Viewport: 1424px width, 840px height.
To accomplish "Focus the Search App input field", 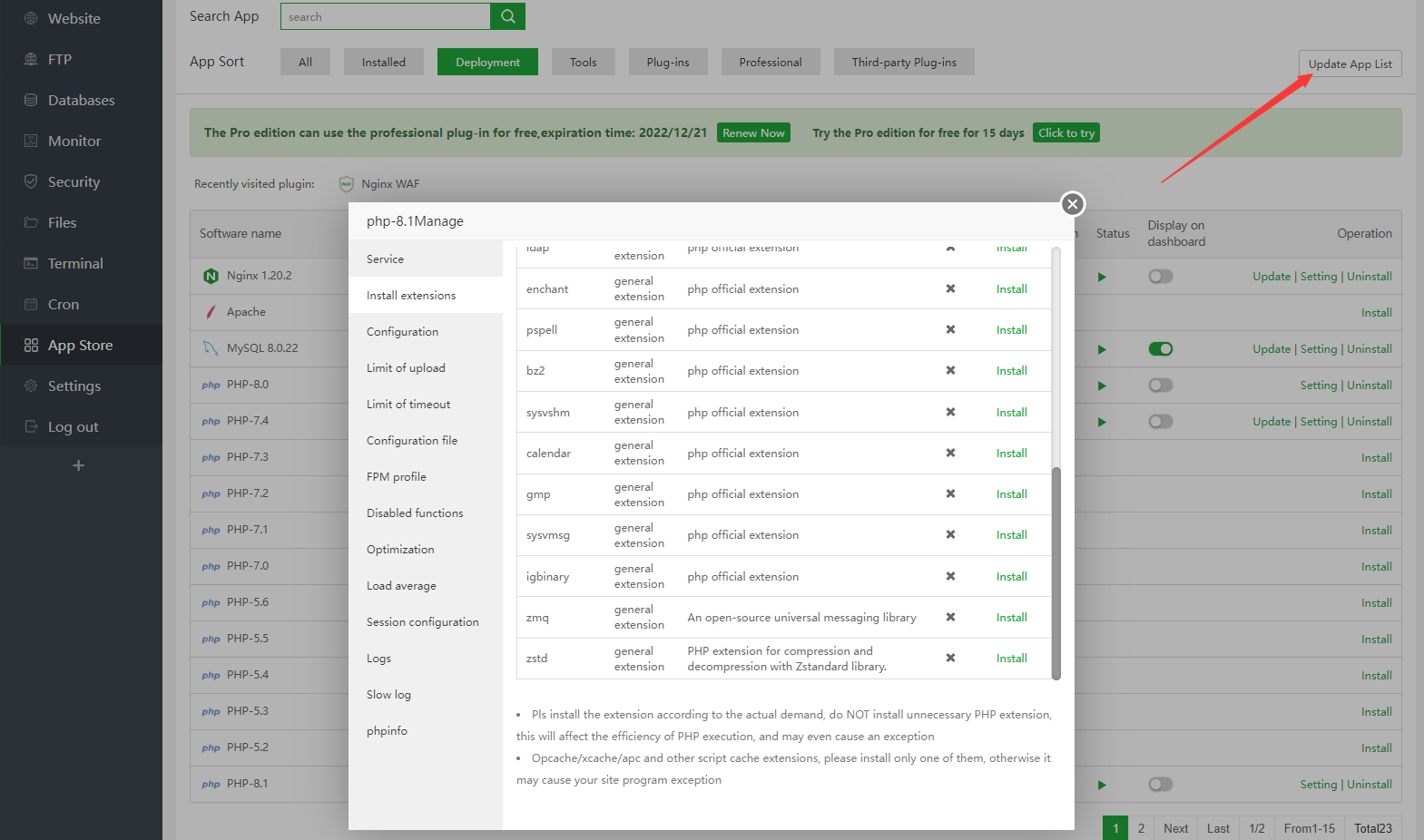I will click(x=385, y=16).
